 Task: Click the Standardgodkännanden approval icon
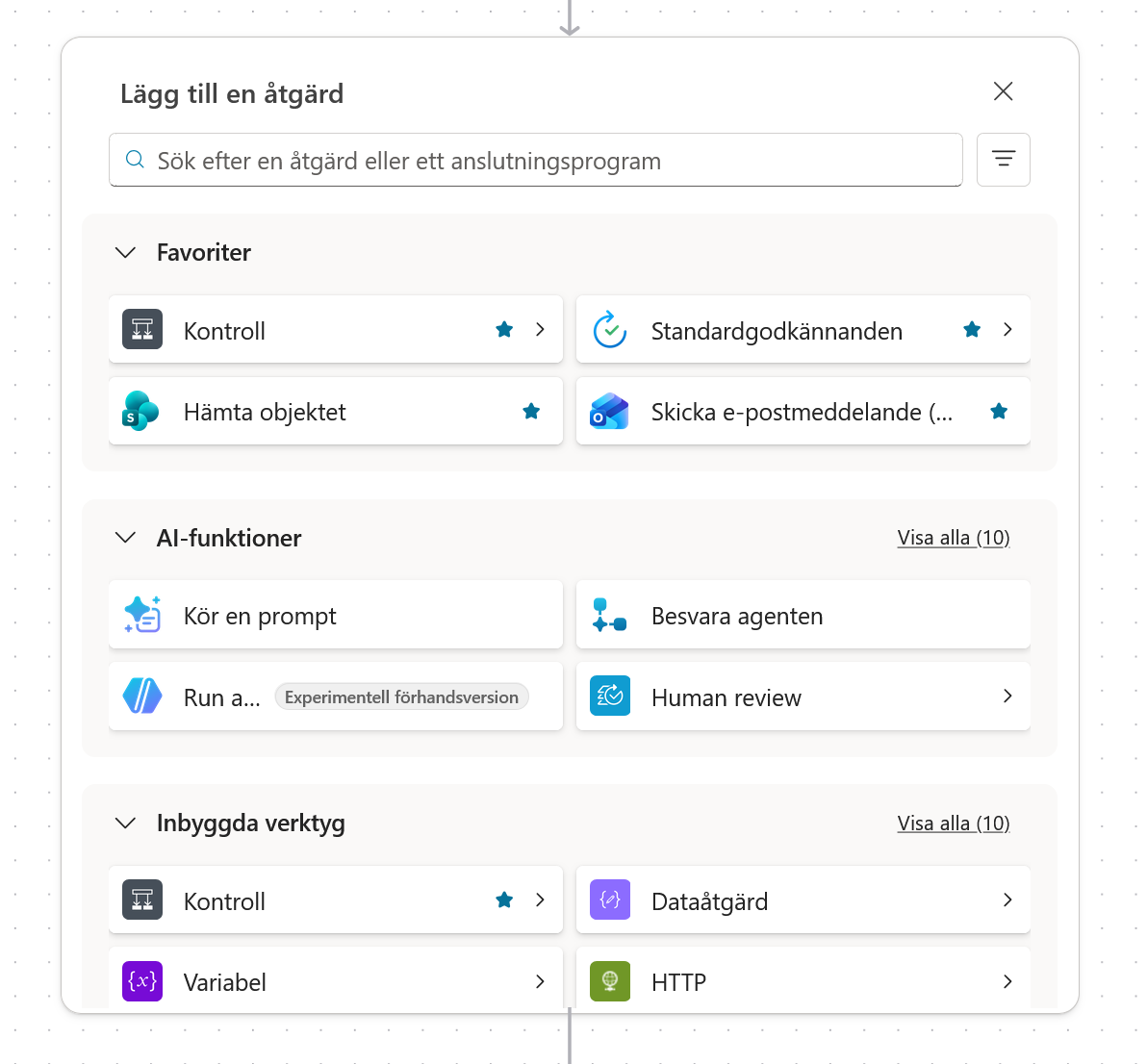pos(610,330)
